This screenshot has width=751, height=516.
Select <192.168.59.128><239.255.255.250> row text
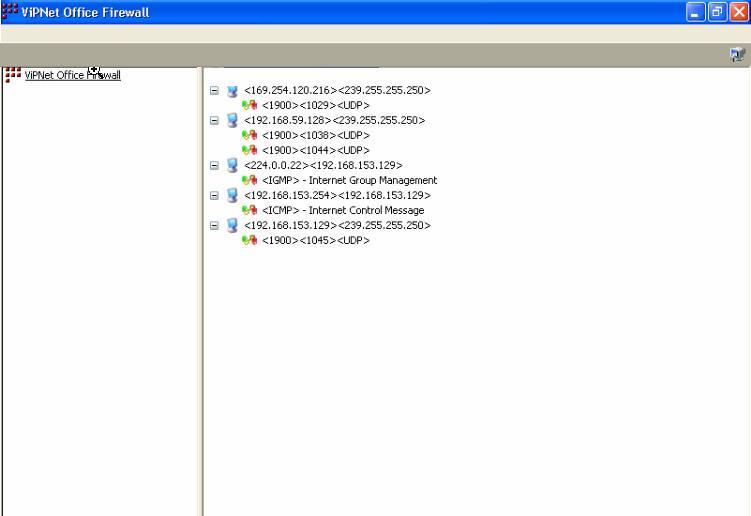tap(334, 120)
